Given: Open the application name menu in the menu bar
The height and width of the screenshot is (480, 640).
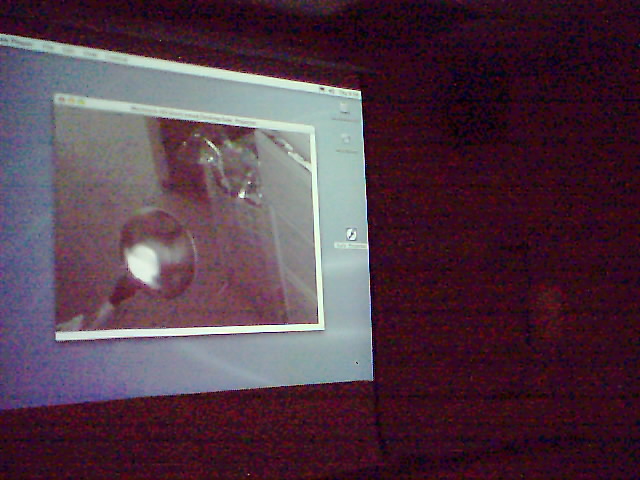Looking at the screenshot, I should pos(18,42).
